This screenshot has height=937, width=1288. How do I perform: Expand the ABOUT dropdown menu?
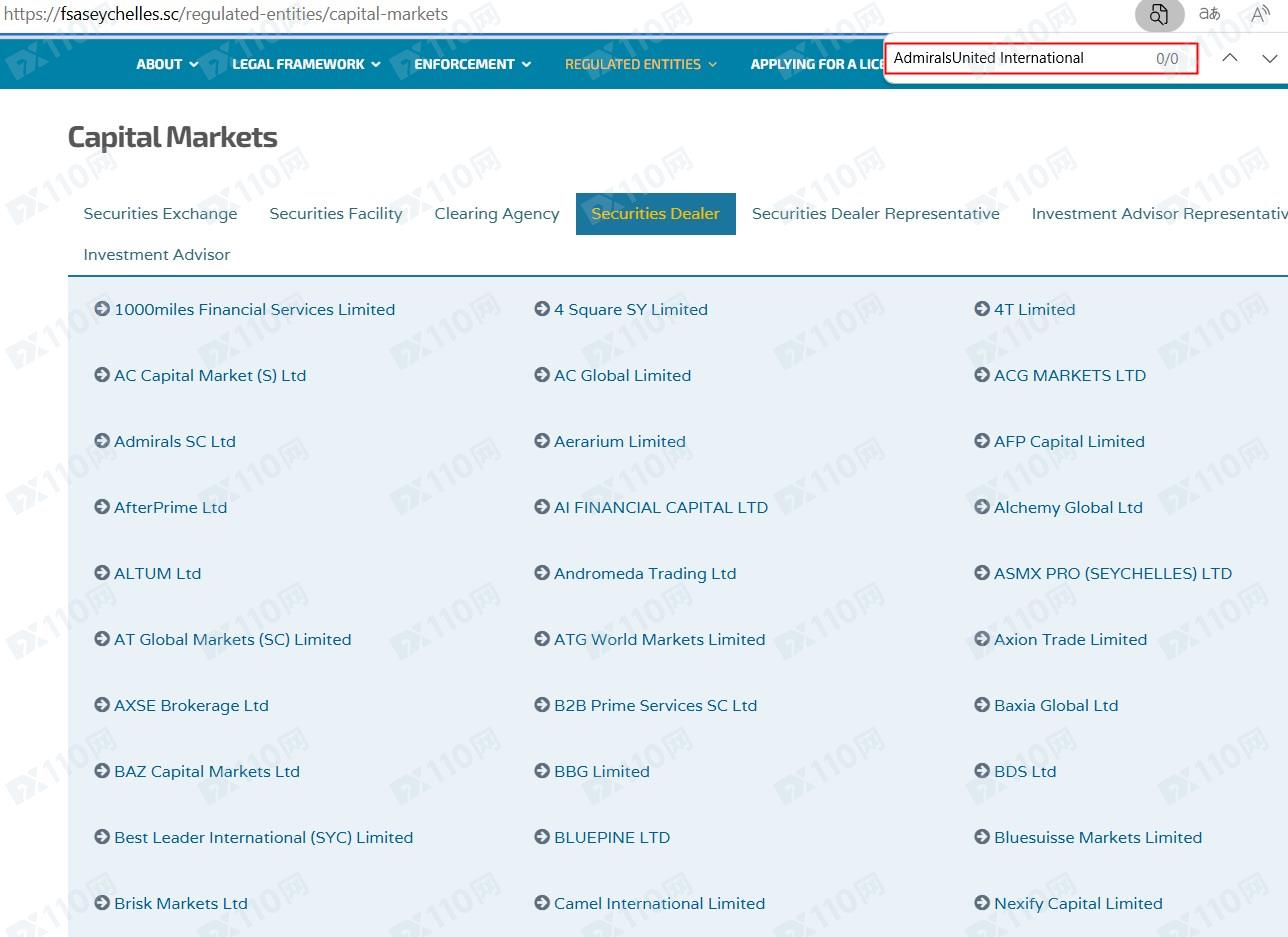(x=167, y=64)
